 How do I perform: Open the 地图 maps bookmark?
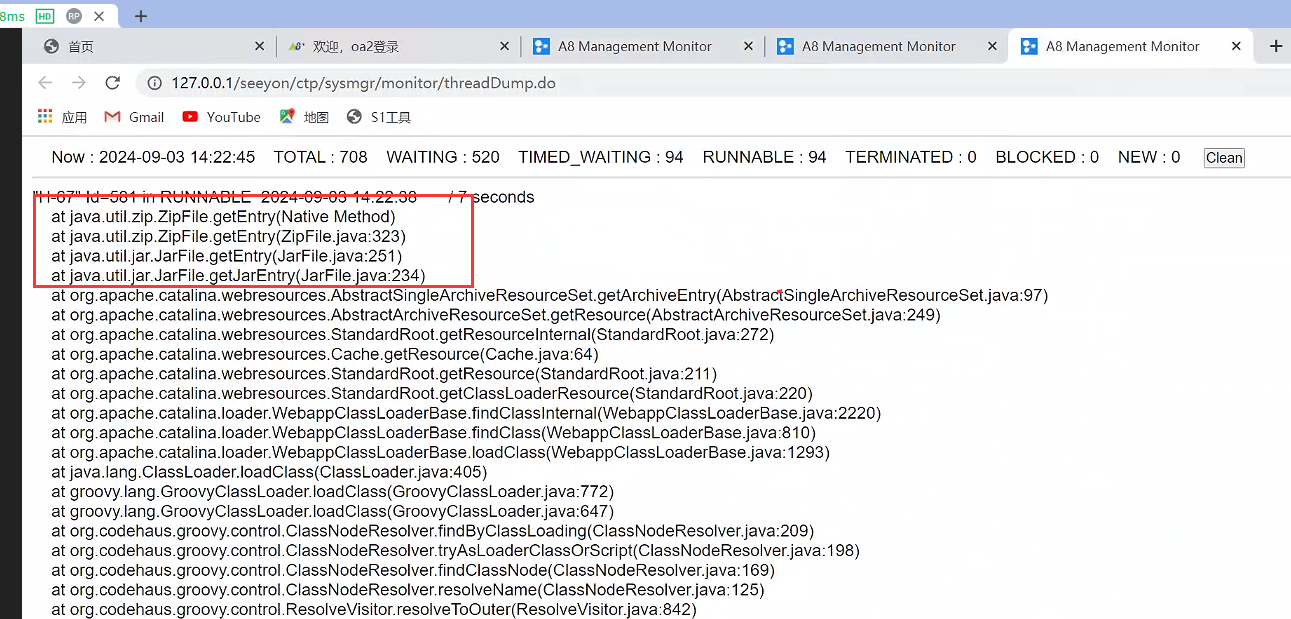(304, 117)
